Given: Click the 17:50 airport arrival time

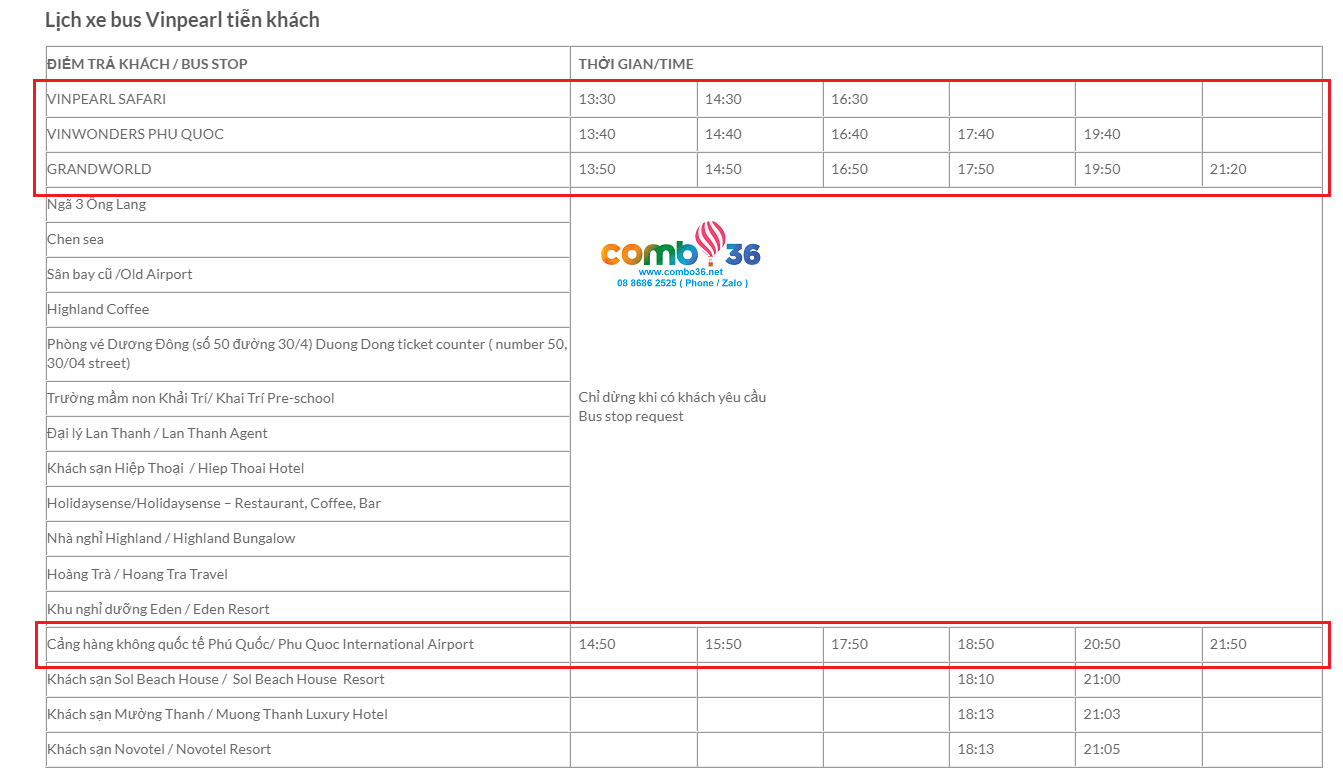Looking at the screenshot, I should (849, 644).
